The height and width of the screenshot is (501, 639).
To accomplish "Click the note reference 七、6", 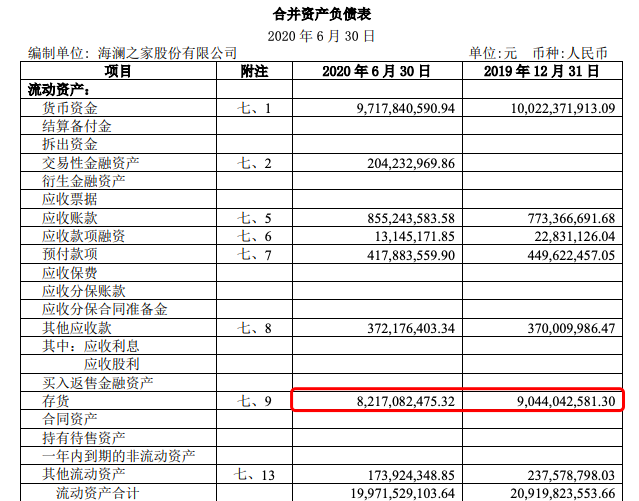I will pos(254,236).
